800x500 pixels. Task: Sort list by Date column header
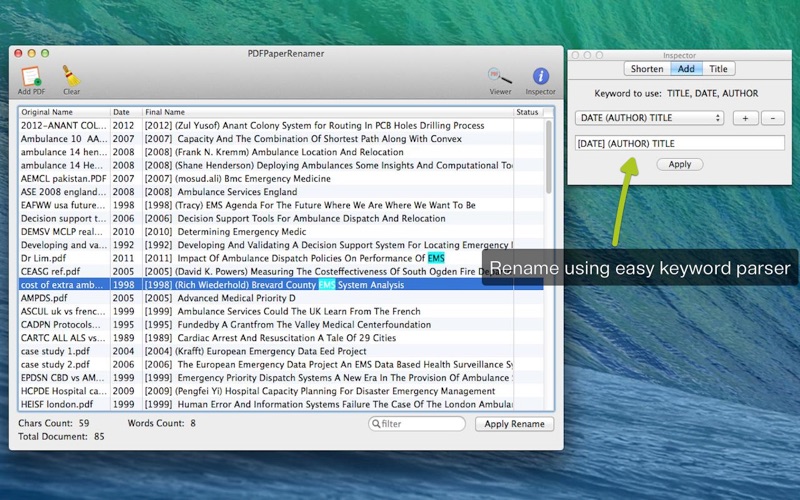click(124, 112)
